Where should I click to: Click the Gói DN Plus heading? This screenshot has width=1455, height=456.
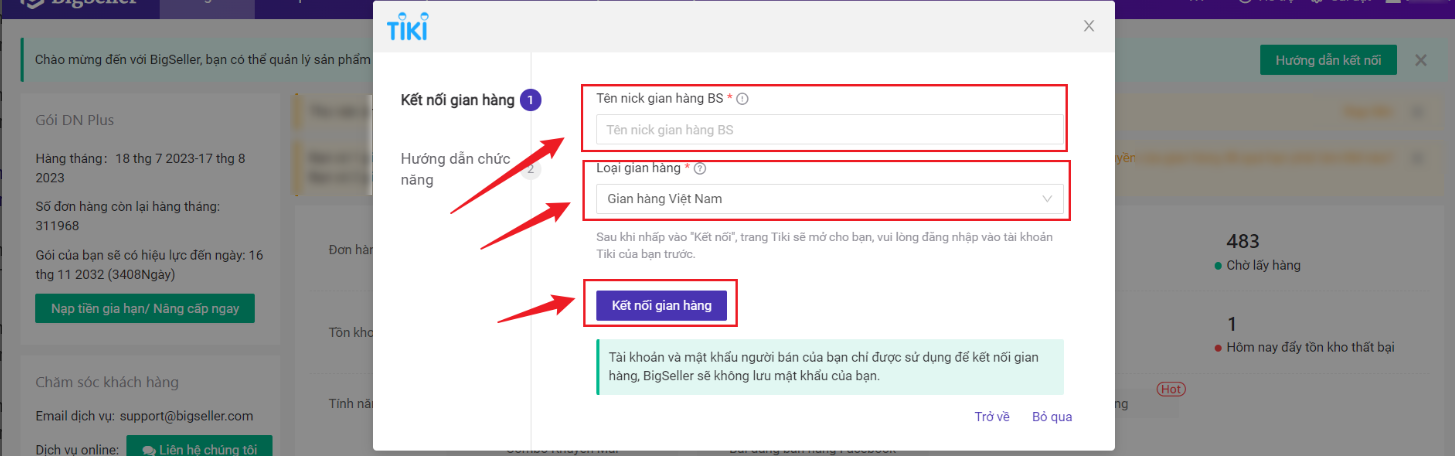75,120
